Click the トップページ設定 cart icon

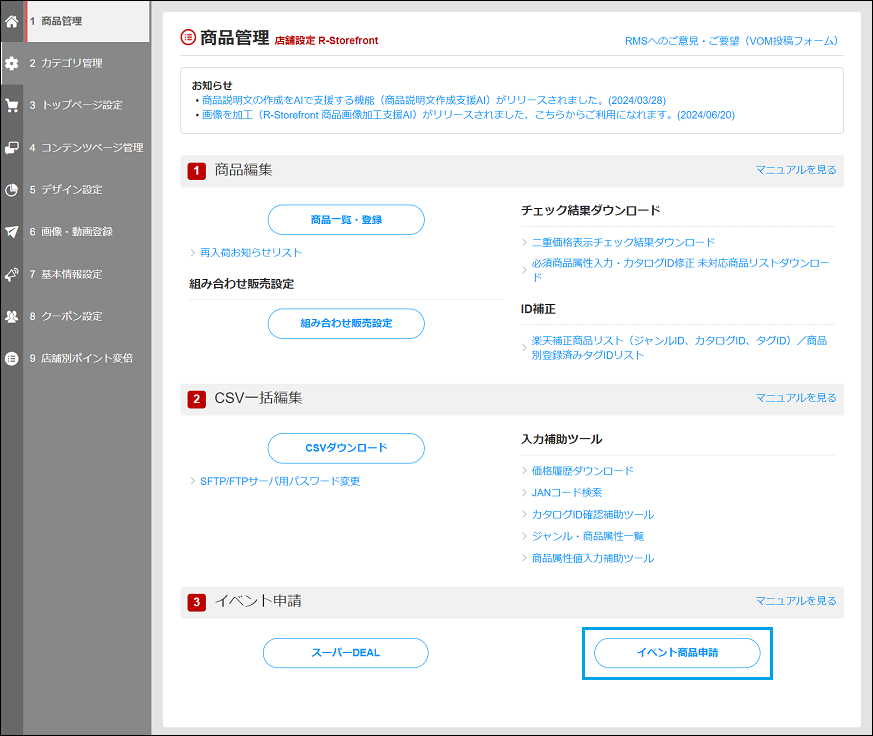pos(12,104)
